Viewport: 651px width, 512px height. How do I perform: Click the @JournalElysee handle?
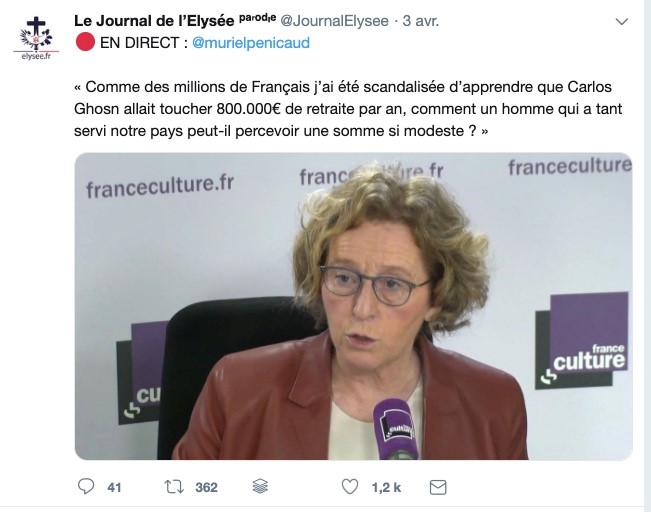point(335,21)
